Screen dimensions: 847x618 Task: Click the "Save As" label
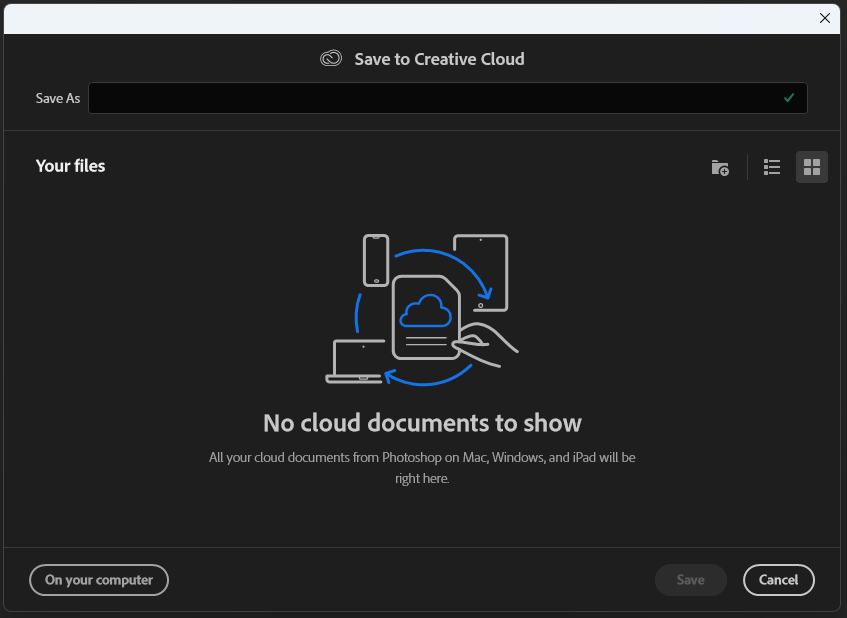[x=58, y=98]
